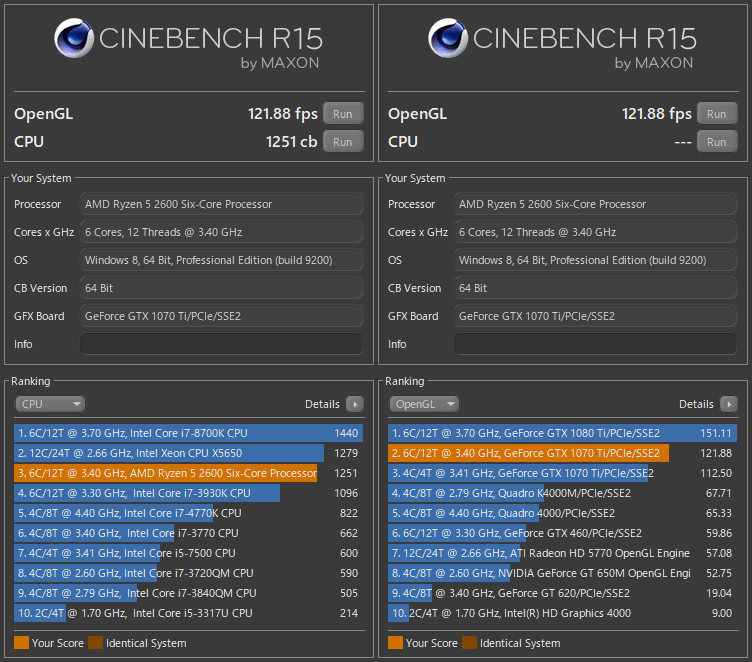Select the Intel Xeon CPU X5650 row
752x662 pixels.
point(188,453)
